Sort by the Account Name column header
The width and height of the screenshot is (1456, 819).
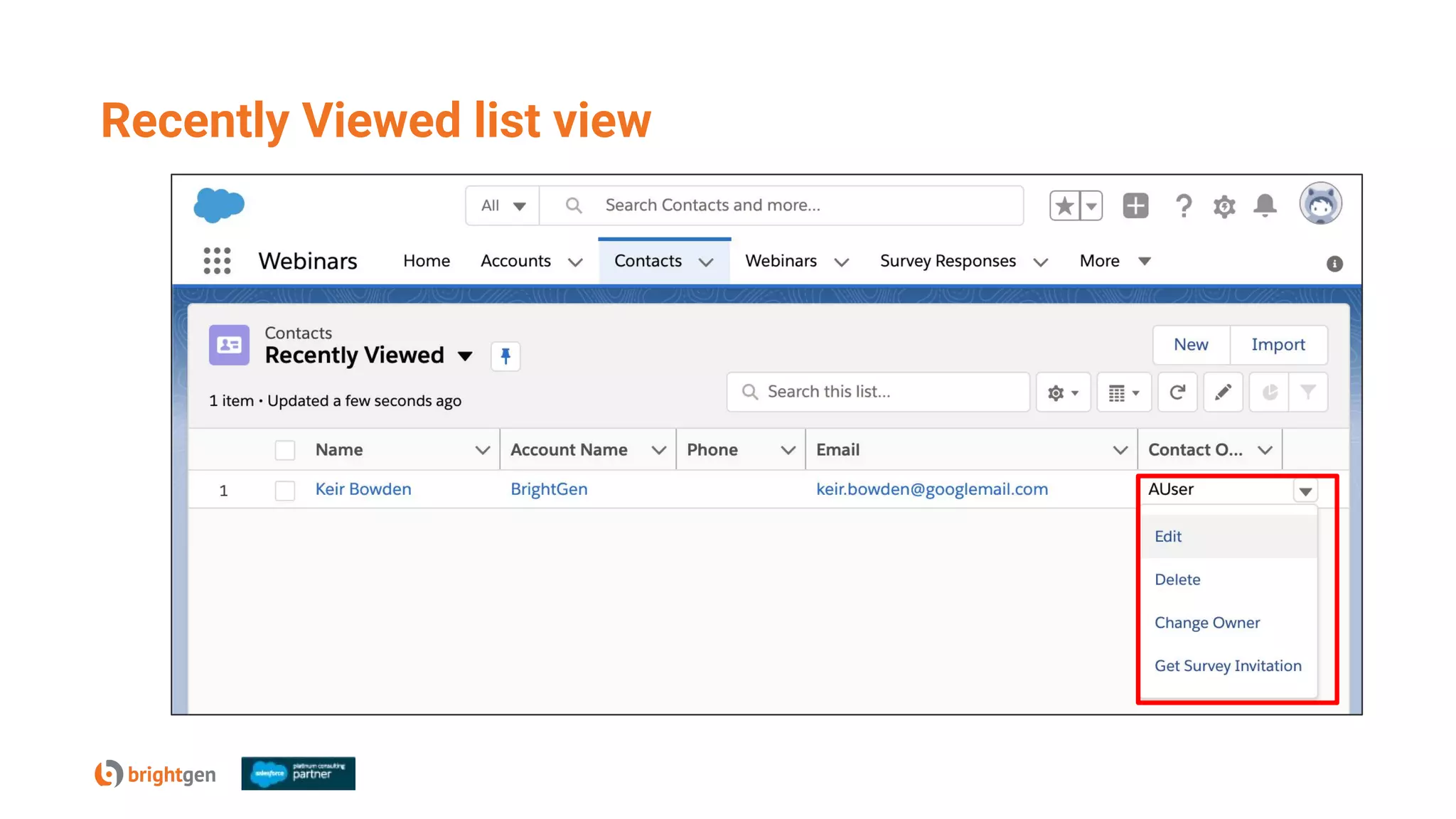(569, 450)
